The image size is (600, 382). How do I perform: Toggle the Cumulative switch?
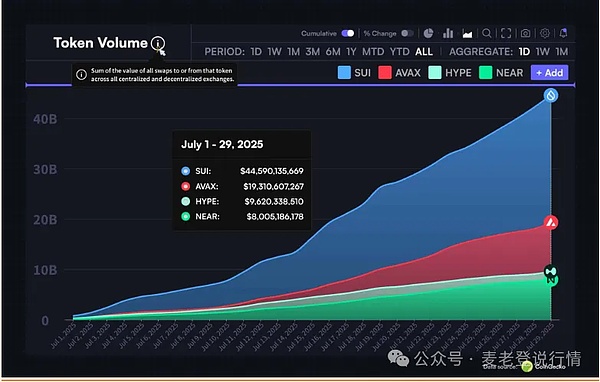[x=348, y=34]
